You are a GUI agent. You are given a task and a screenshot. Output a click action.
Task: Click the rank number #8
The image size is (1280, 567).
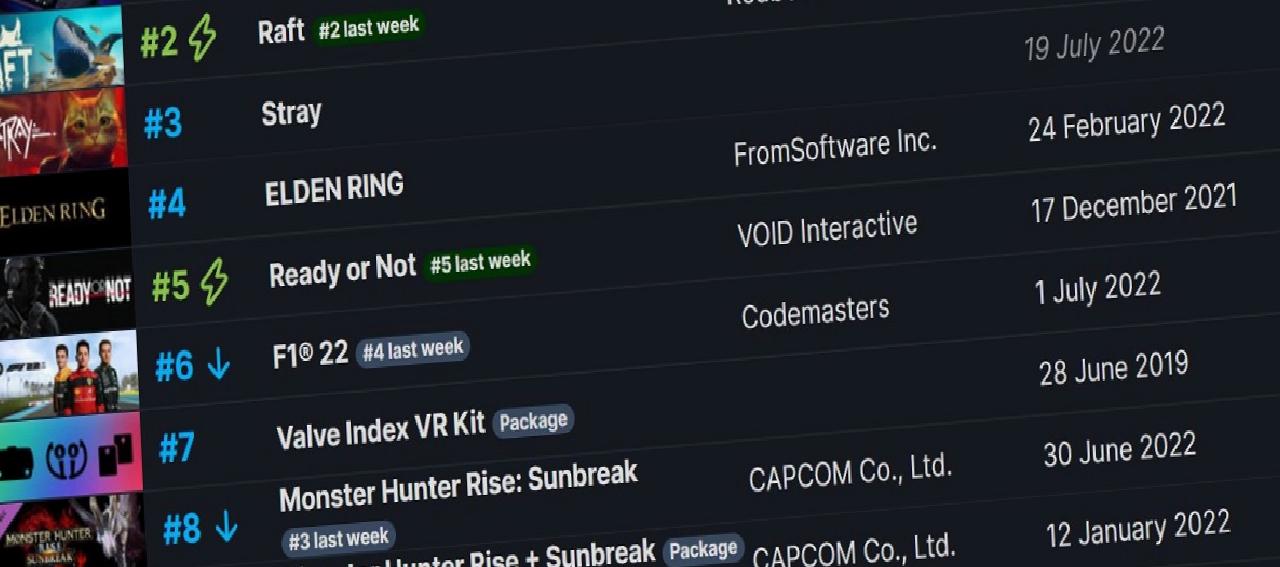[182, 529]
